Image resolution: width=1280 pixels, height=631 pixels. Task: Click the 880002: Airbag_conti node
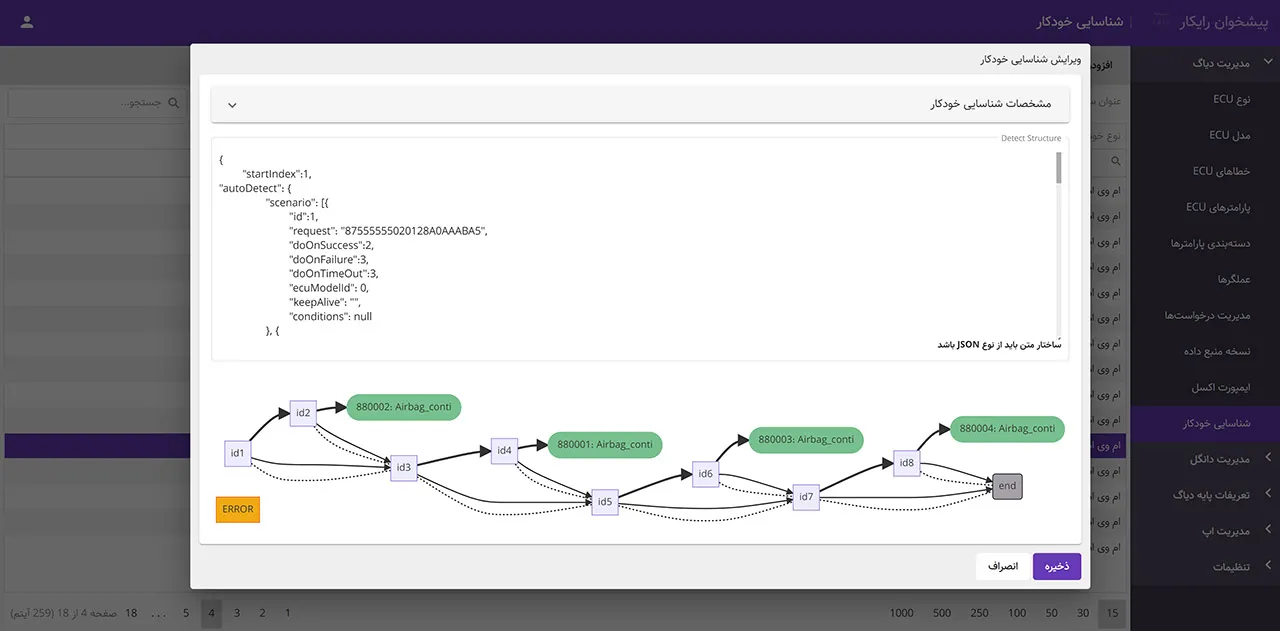point(404,407)
